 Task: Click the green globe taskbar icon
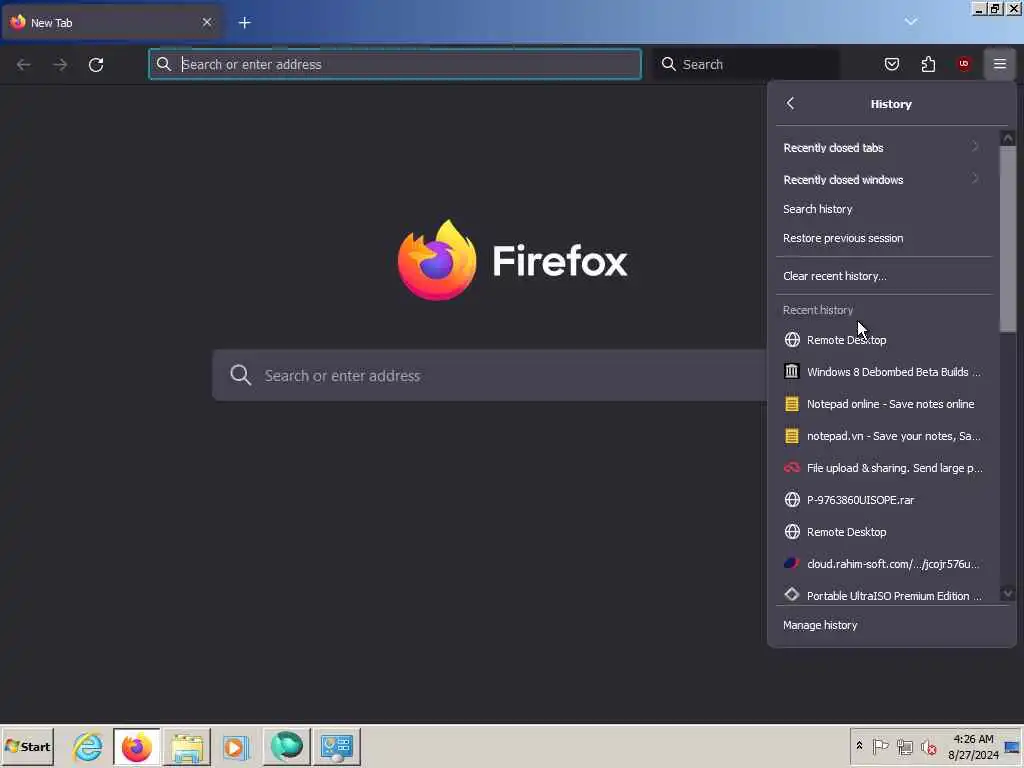(x=286, y=746)
